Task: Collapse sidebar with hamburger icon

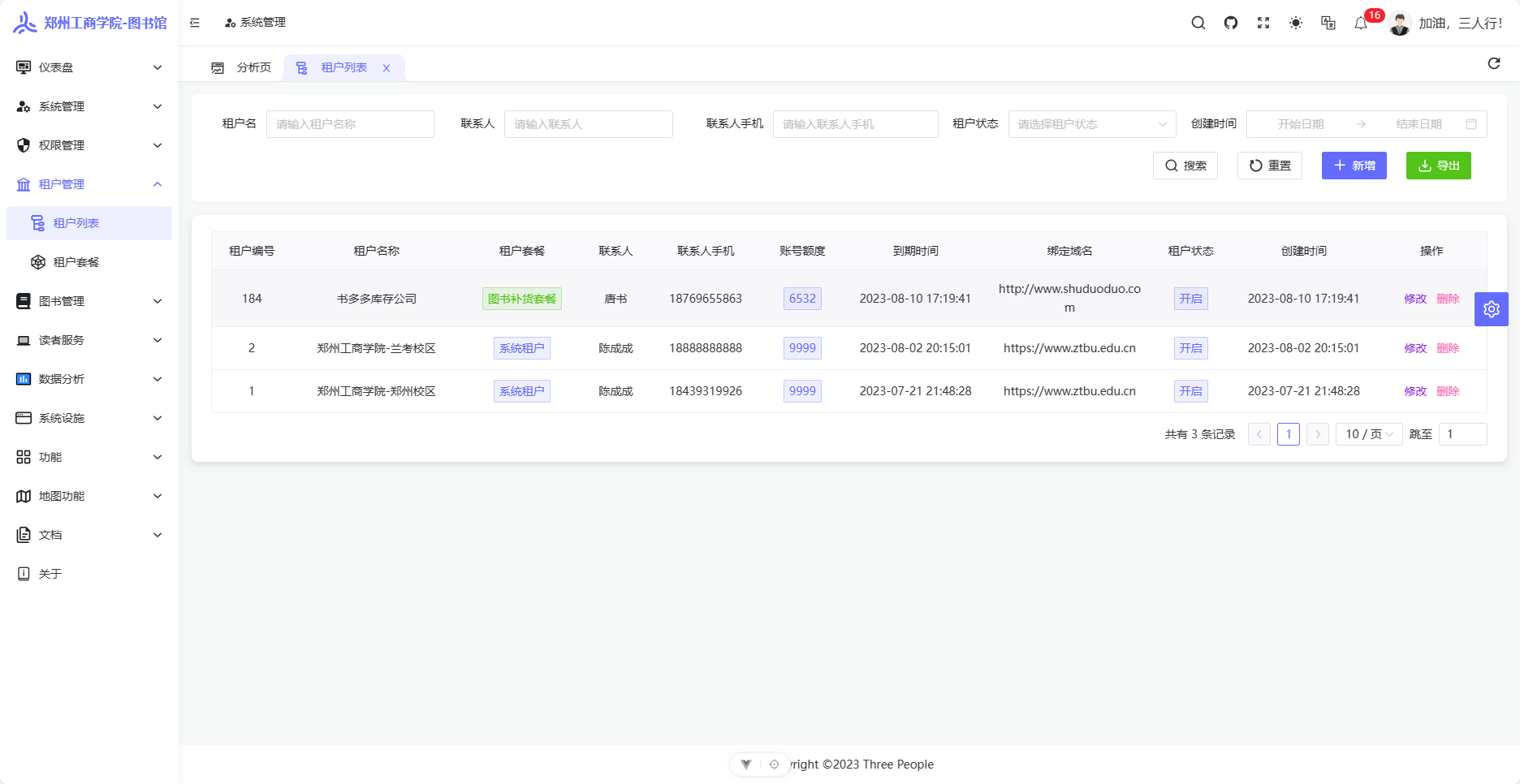Action: pyautogui.click(x=195, y=23)
